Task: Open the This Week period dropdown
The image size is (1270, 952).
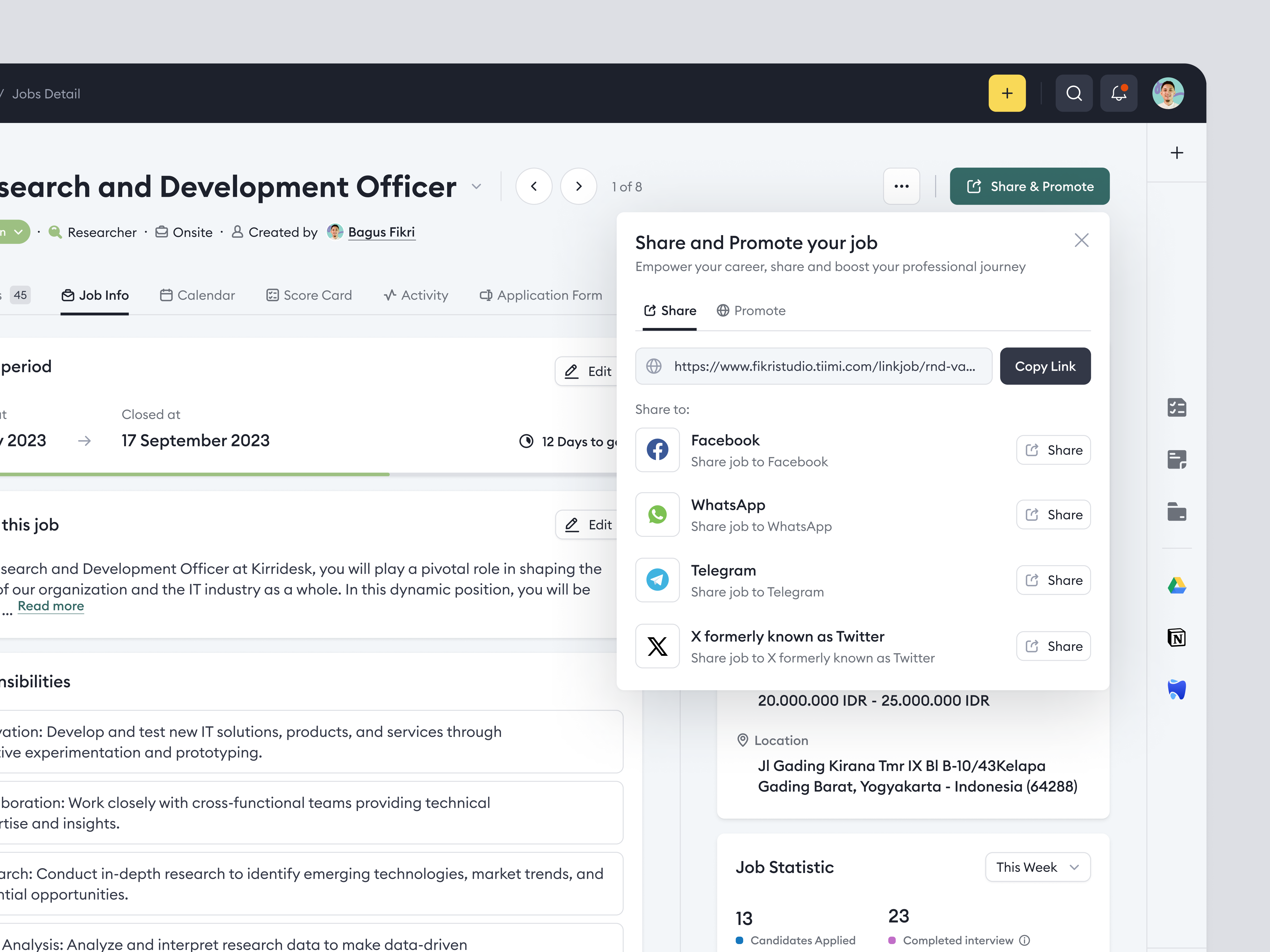Action: (x=1037, y=867)
